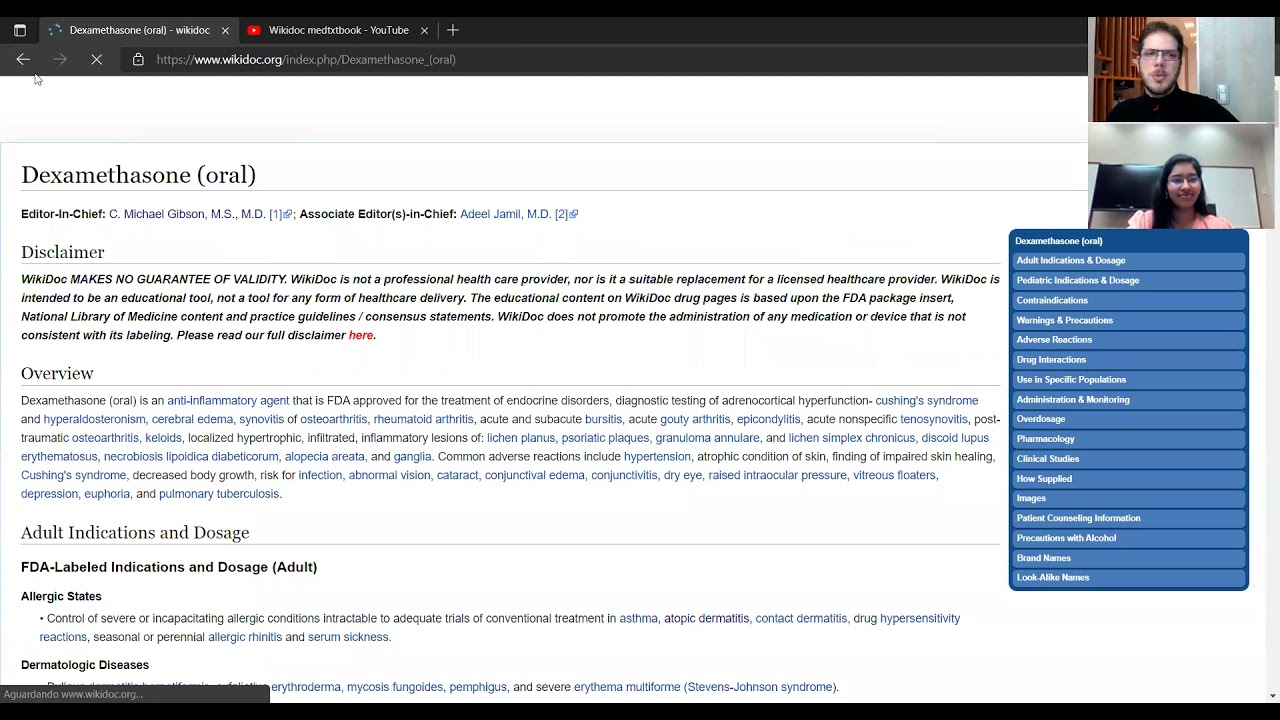Open rheumatoid arthritis link

(423, 420)
